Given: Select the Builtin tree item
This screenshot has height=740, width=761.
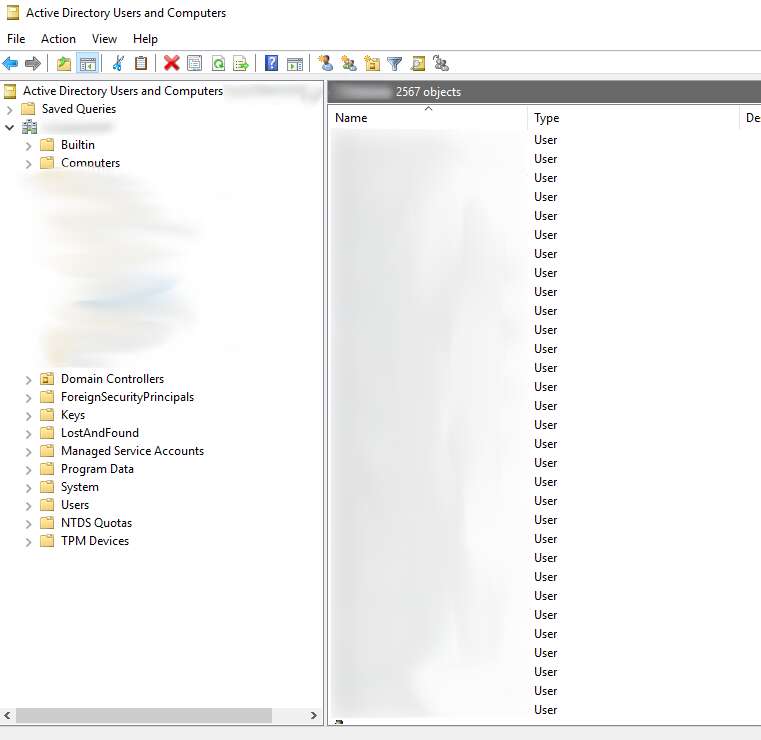Looking at the screenshot, I should pyautogui.click(x=78, y=145).
